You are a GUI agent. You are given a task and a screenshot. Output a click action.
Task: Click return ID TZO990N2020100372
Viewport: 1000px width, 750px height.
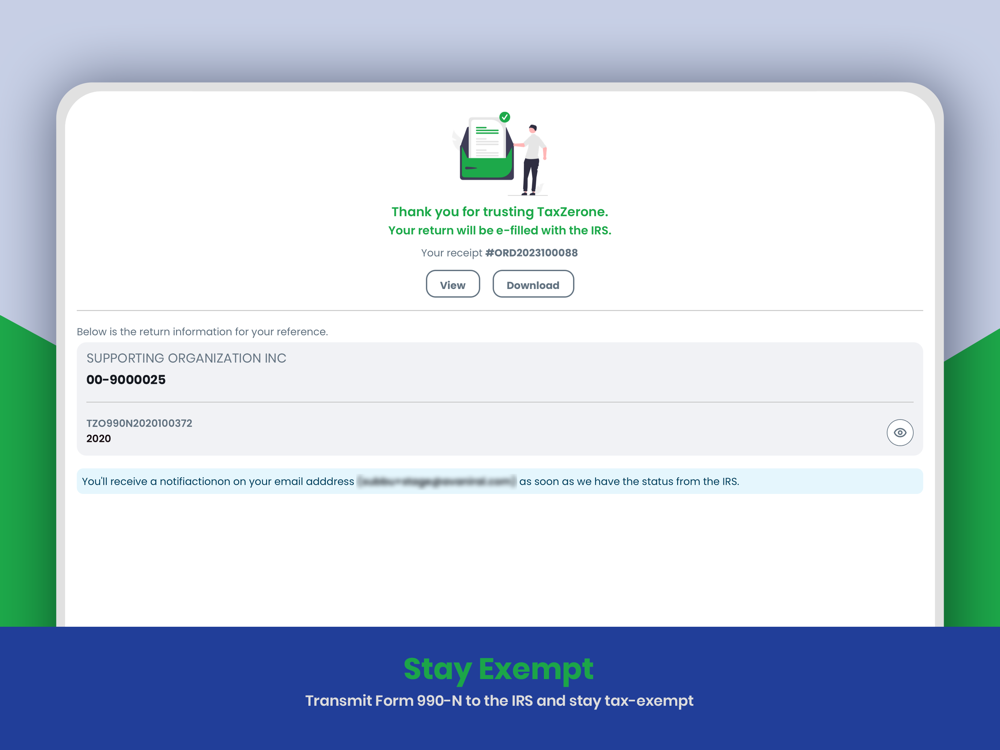click(139, 423)
